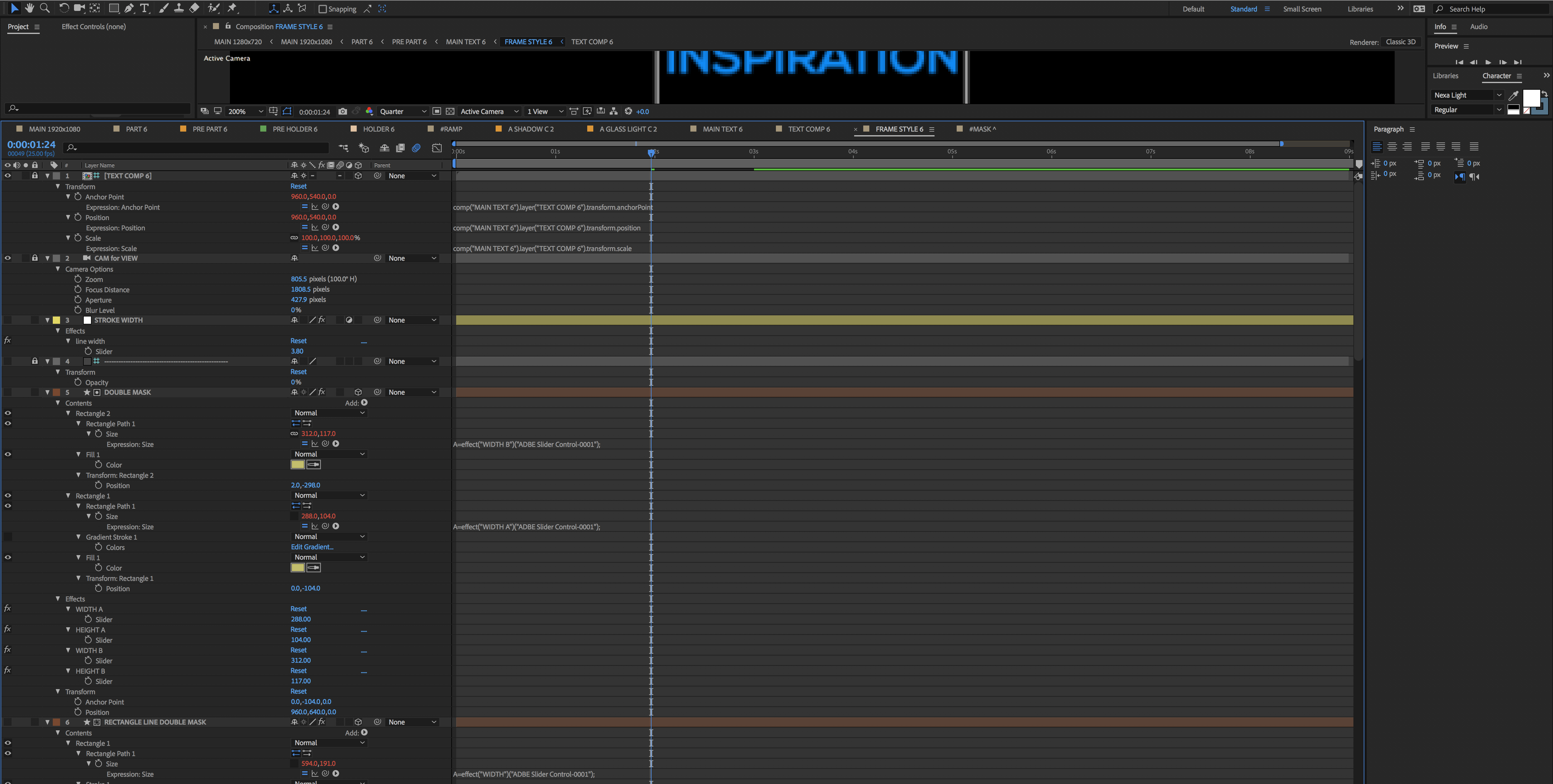Select the Rectangle shape tool
This screenshot has height=784, width=1553.
click(113, 8)
